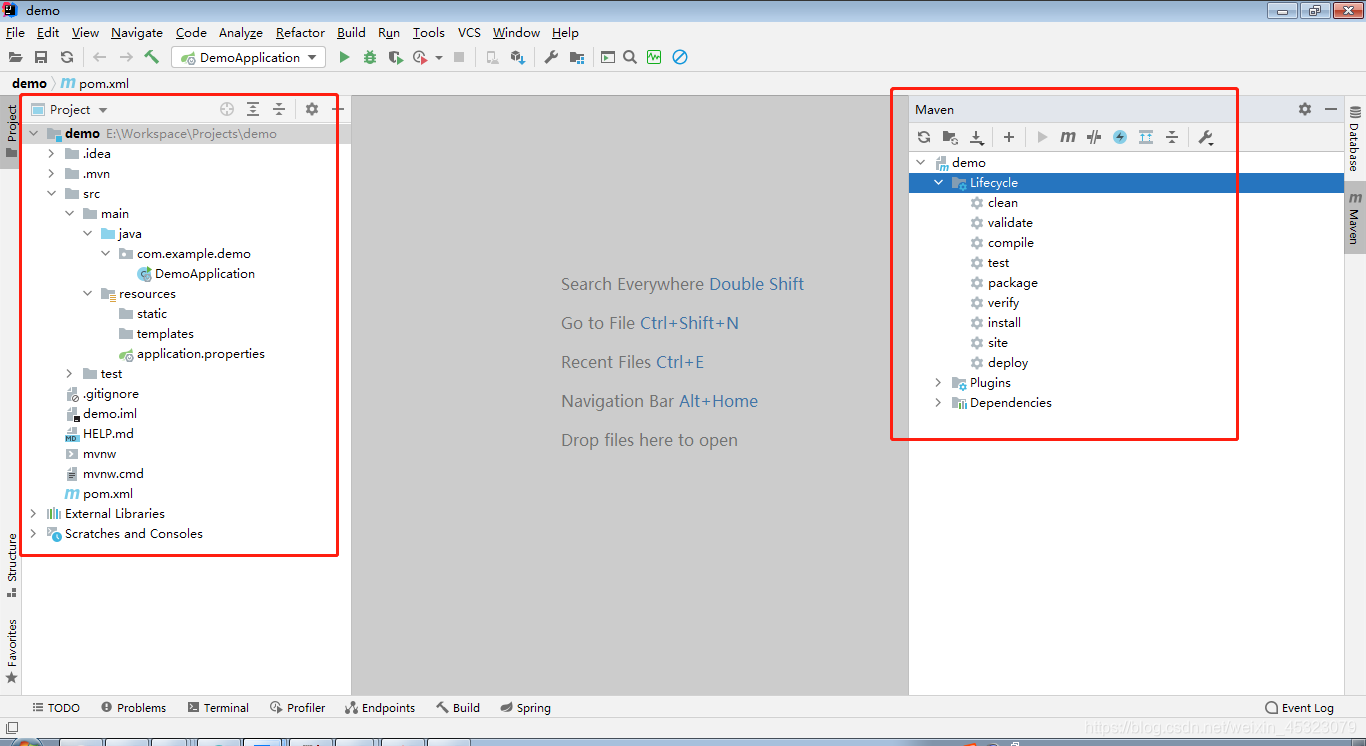Collapse Maven Lifecycle node
Screen dimensions: 1366x746
click(938, 183)
